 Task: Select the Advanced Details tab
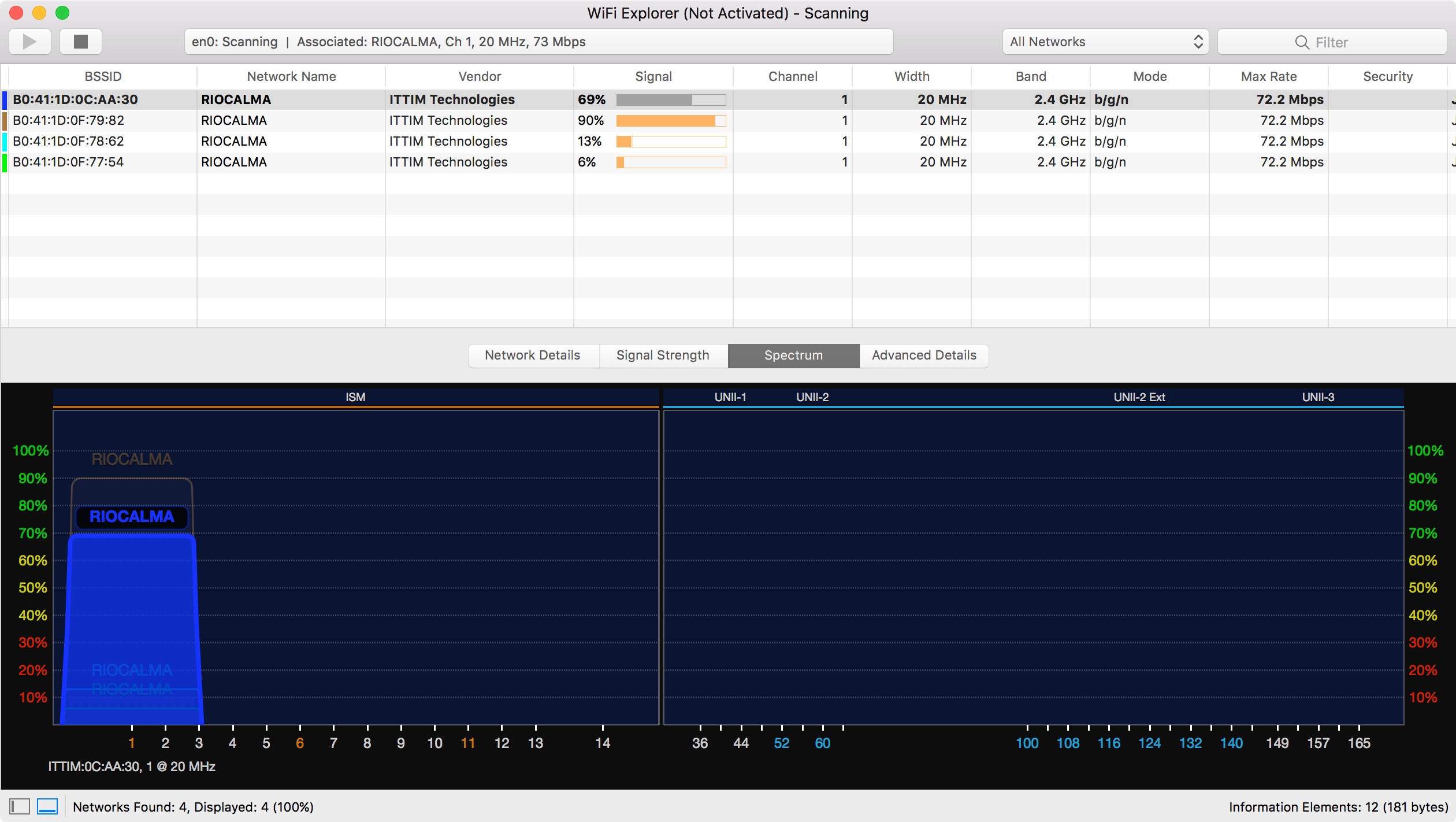[924, 356]
